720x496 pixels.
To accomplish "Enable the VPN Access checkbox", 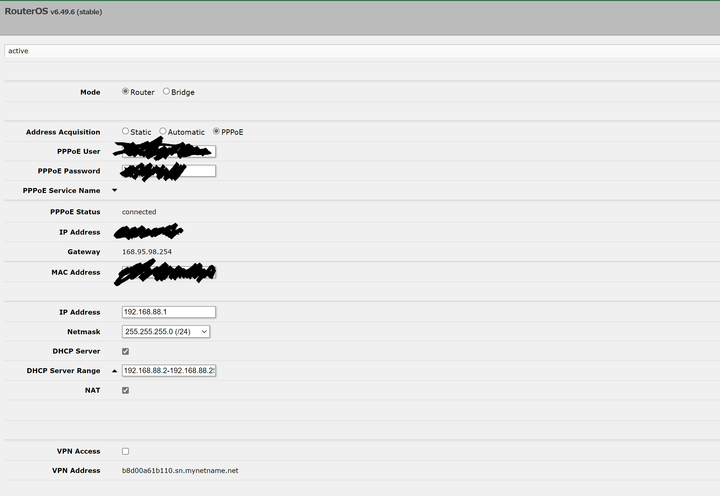I will point(125,451).
